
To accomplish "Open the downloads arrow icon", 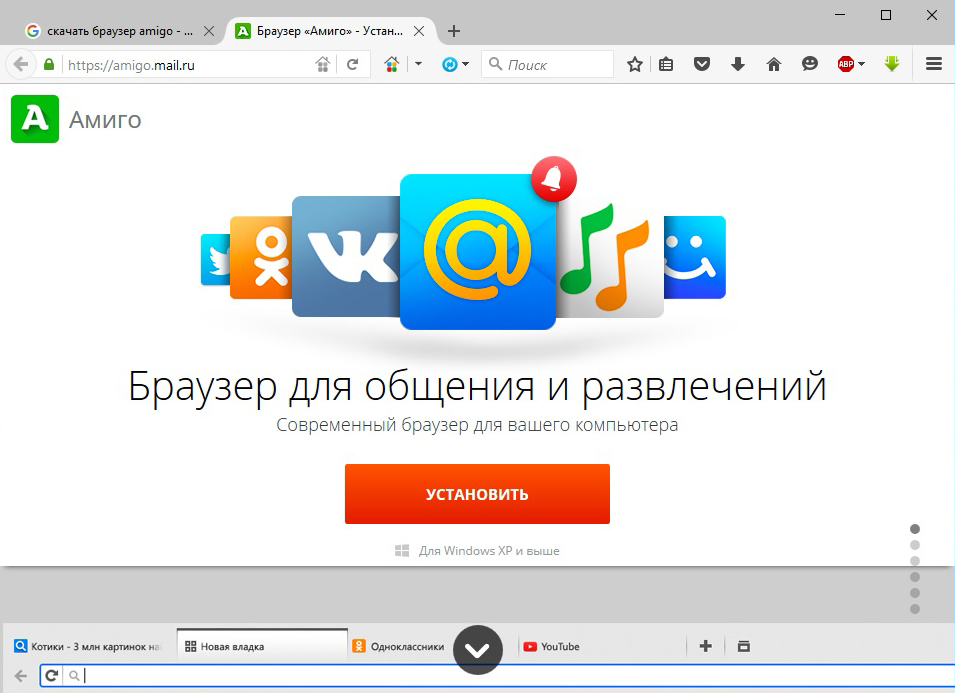I will coord(738,64).
